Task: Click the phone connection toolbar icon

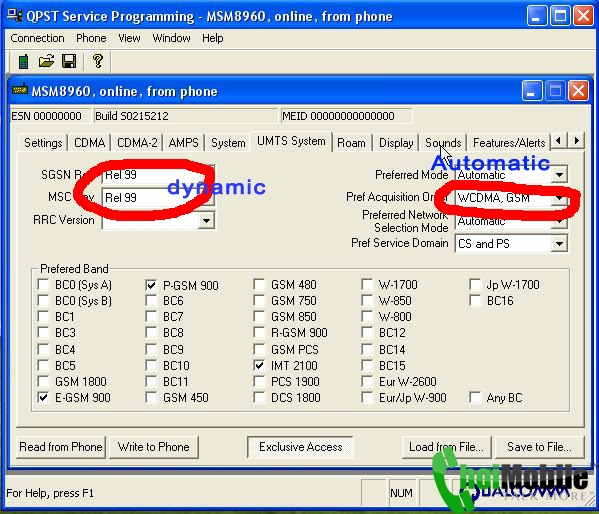Action: tap(23, 62)
